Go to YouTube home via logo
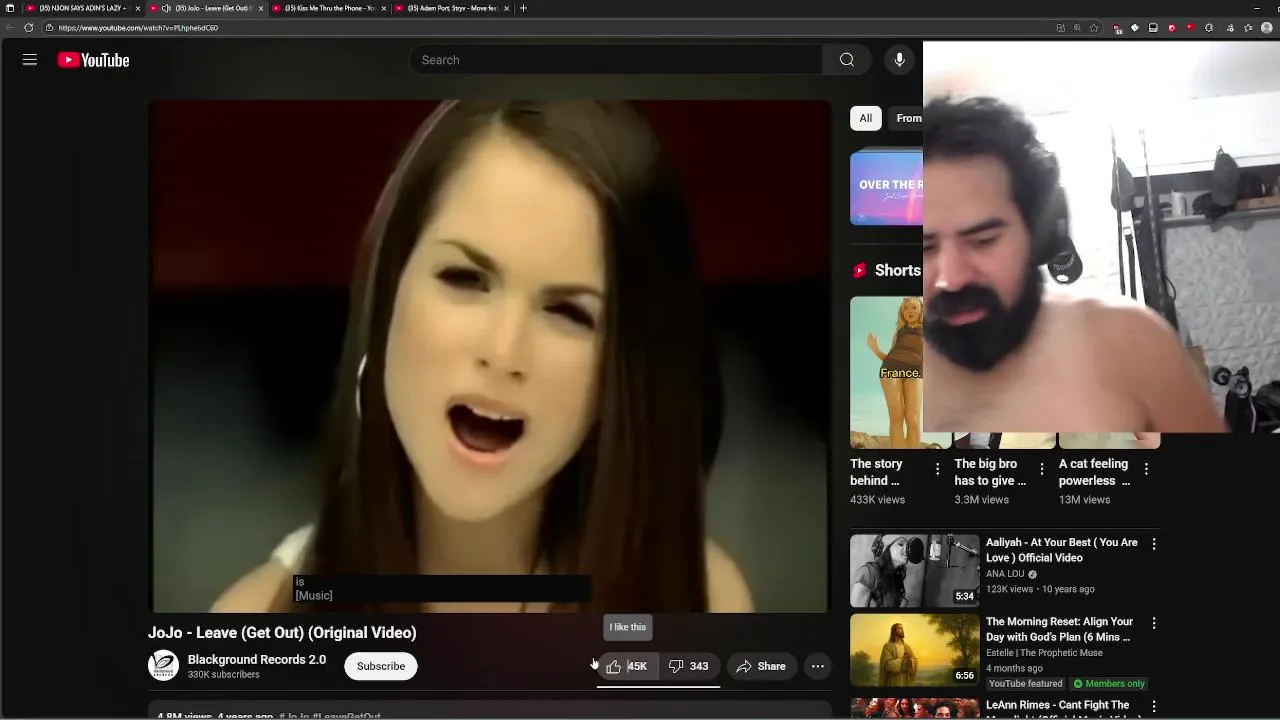The height and width of the screenshot is (720, 1280). click(93, 60)
